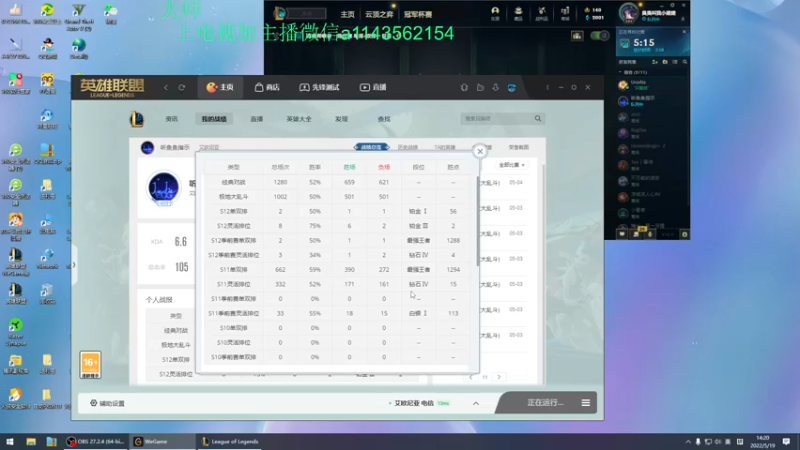Click the blue shield icon in header
The width and height of the screenshot is (800, 450).
(x=512, y=87)
